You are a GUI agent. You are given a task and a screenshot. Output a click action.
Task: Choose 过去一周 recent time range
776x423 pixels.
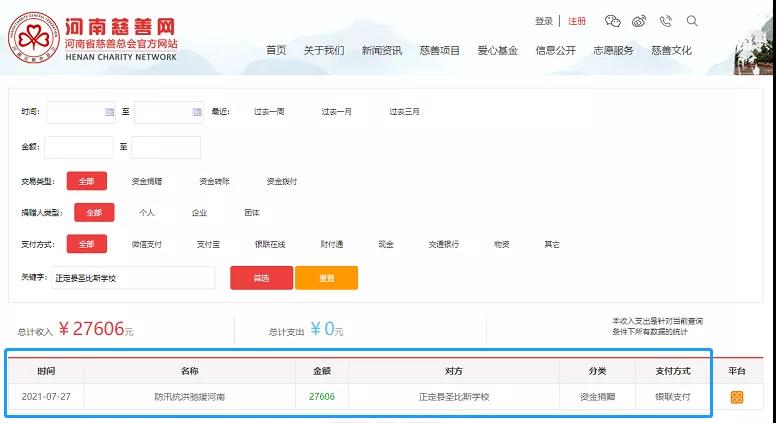pos(269,112)
